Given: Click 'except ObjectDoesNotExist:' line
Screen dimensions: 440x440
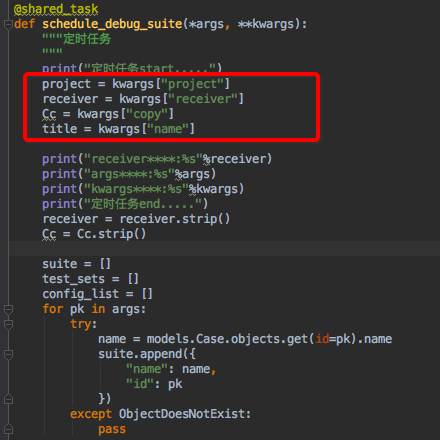Looking at the screenshot, I should [x=160, y=414].
